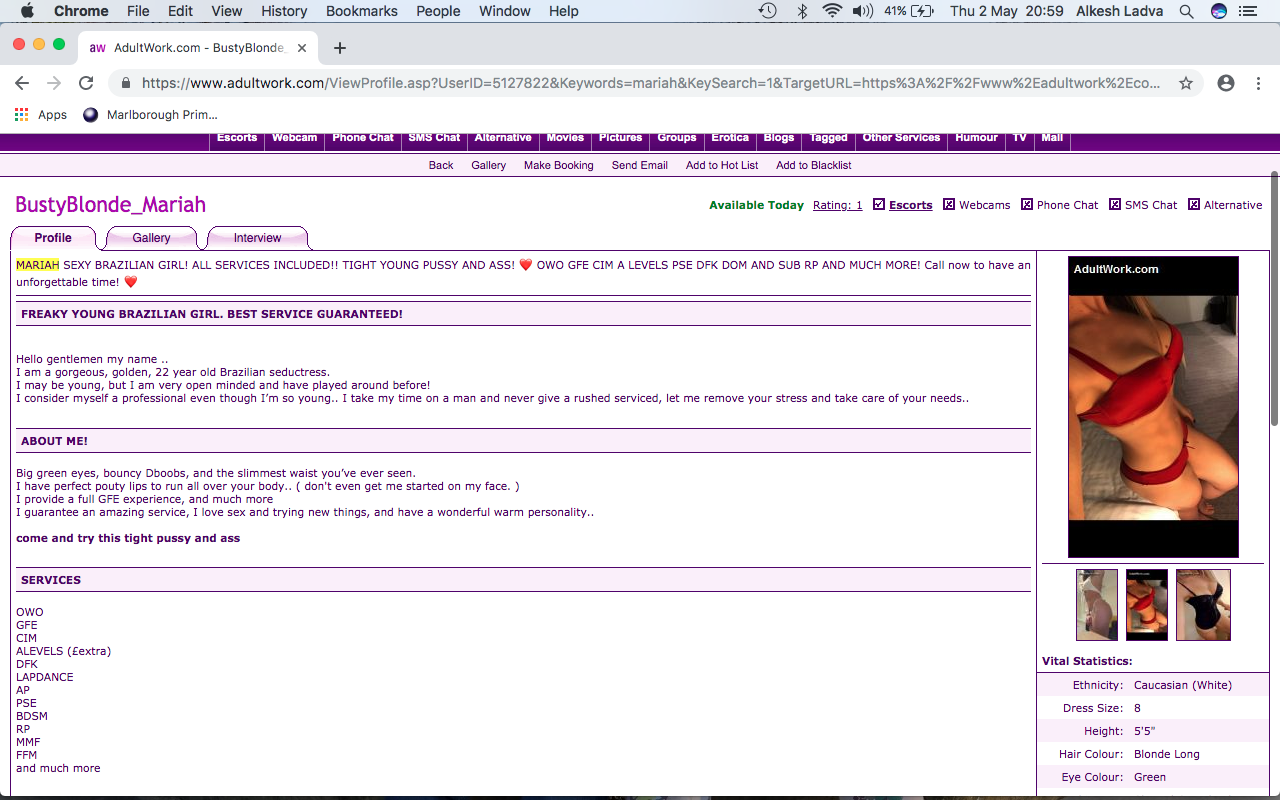Click Movies in the purple navigation bar

pos(565,138)
